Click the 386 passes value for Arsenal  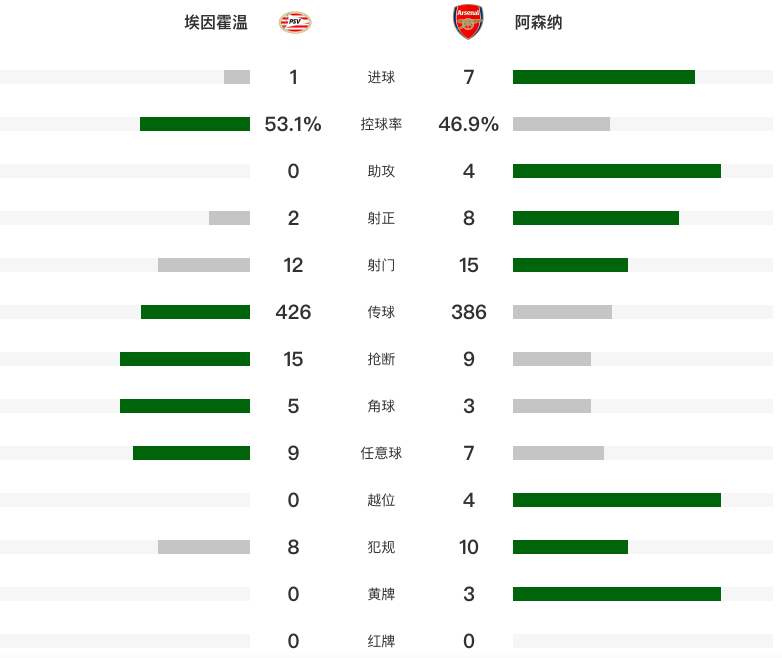coord(469,312)
